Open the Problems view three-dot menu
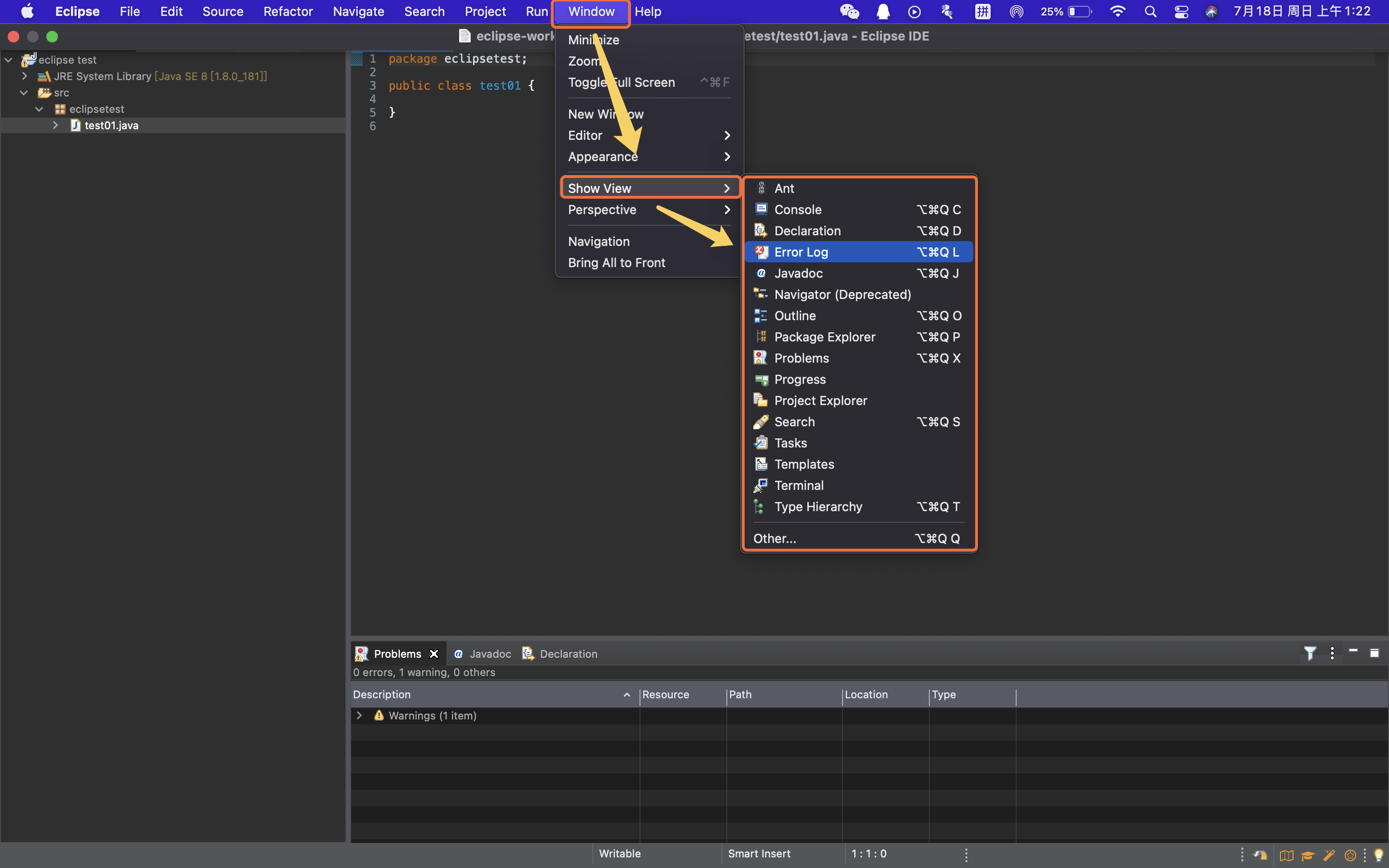 coord(1332,653)
